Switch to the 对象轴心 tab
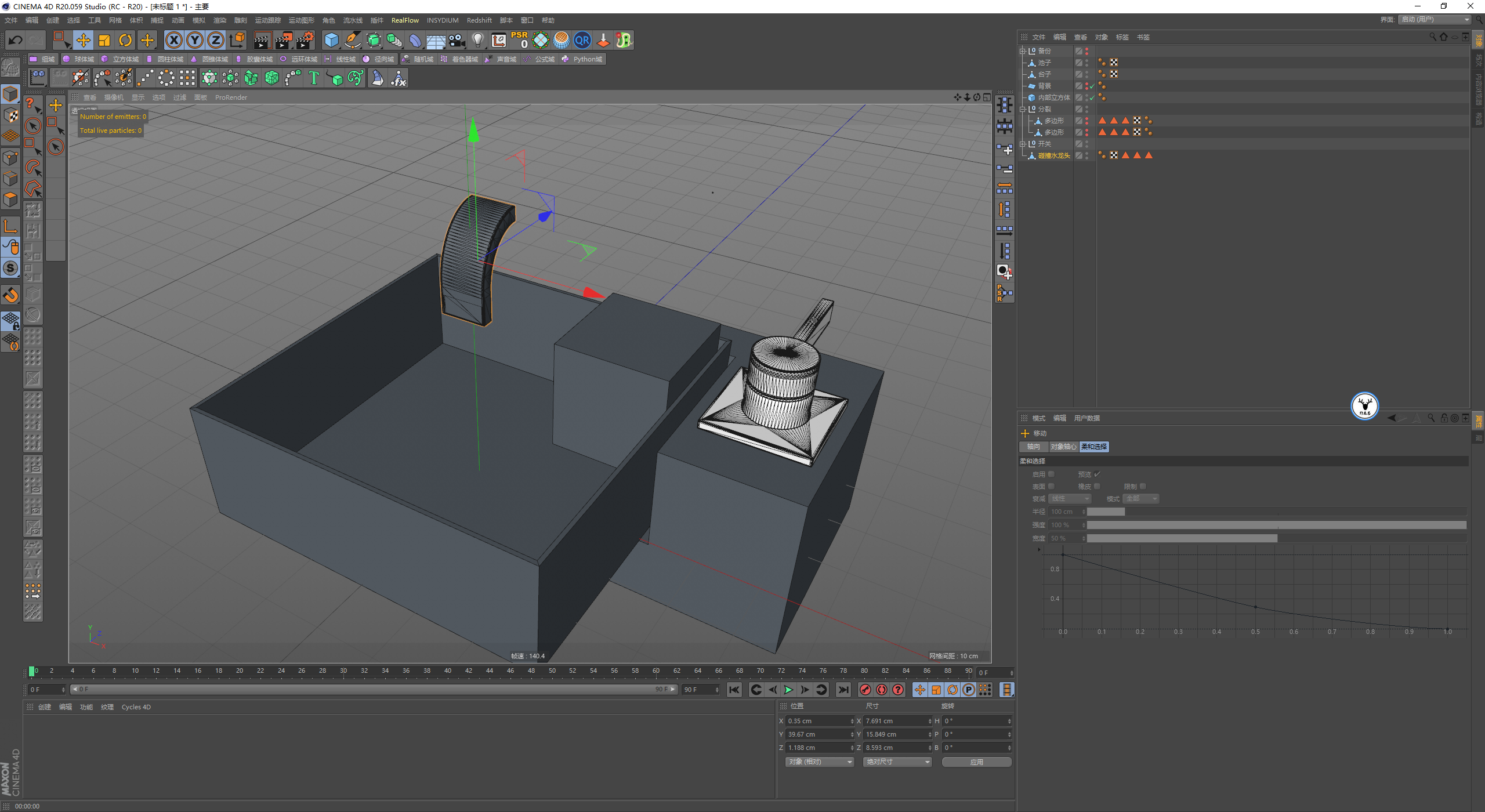Screen dimensions: 1485x812 click(x=1063, y=447)
